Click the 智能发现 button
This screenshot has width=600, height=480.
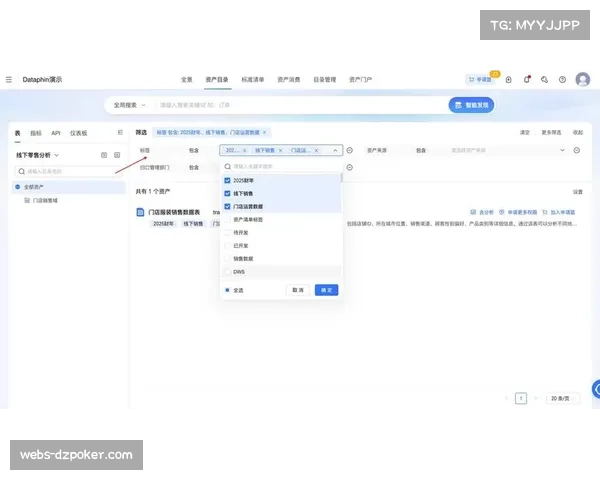coord(471,105)
